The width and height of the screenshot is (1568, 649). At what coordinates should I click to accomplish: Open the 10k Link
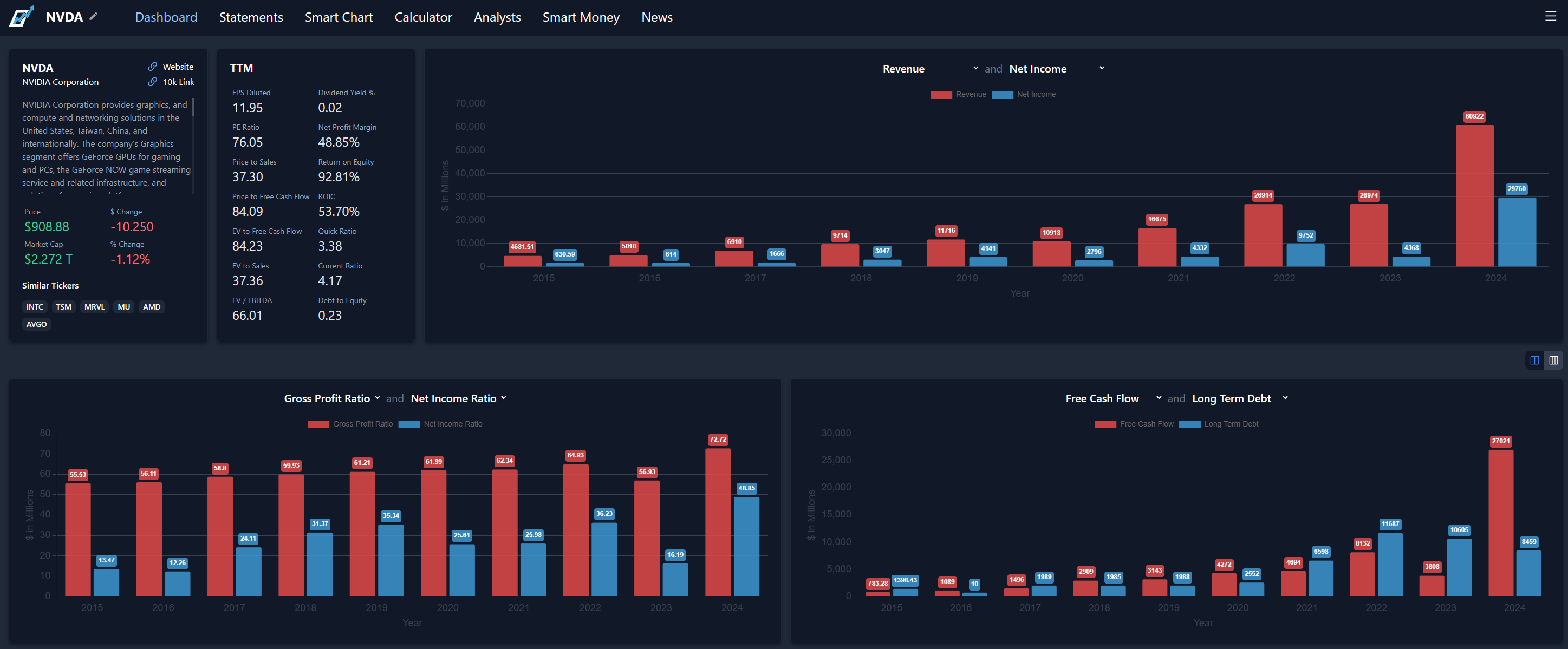click(x=178, y=82)
